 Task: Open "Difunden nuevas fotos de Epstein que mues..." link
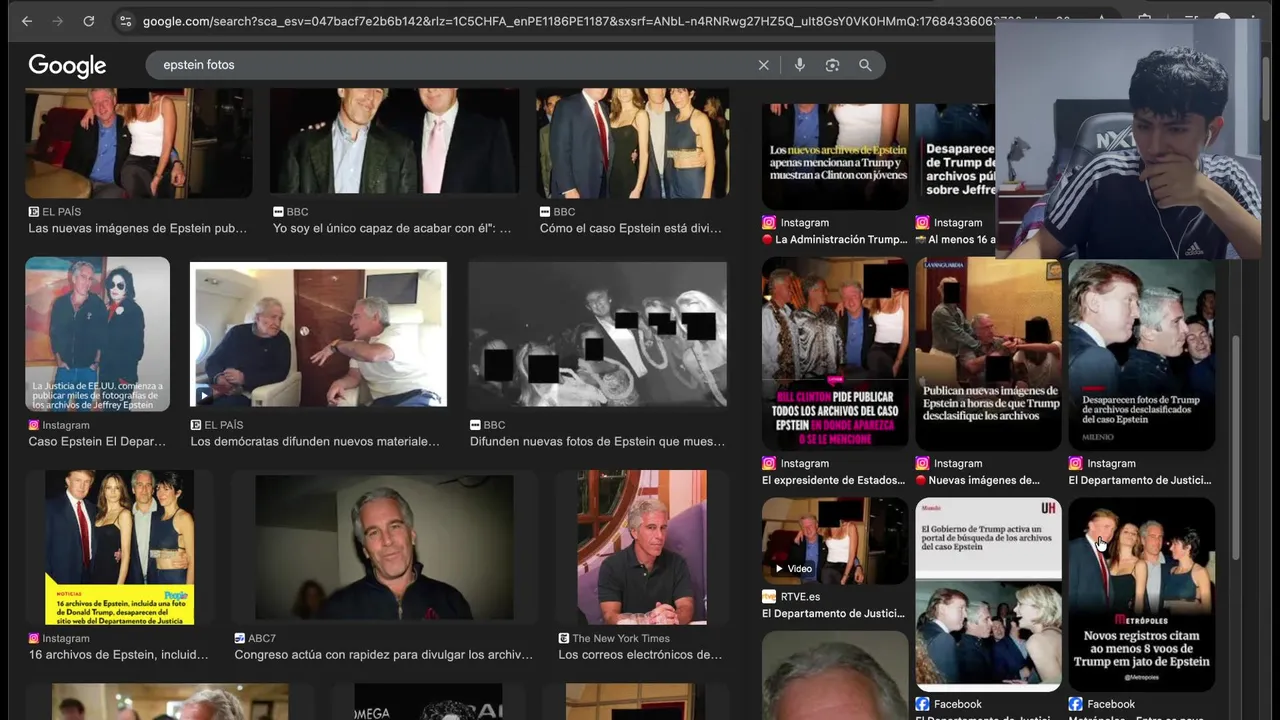pyautogui.click(x=598, y=441)
